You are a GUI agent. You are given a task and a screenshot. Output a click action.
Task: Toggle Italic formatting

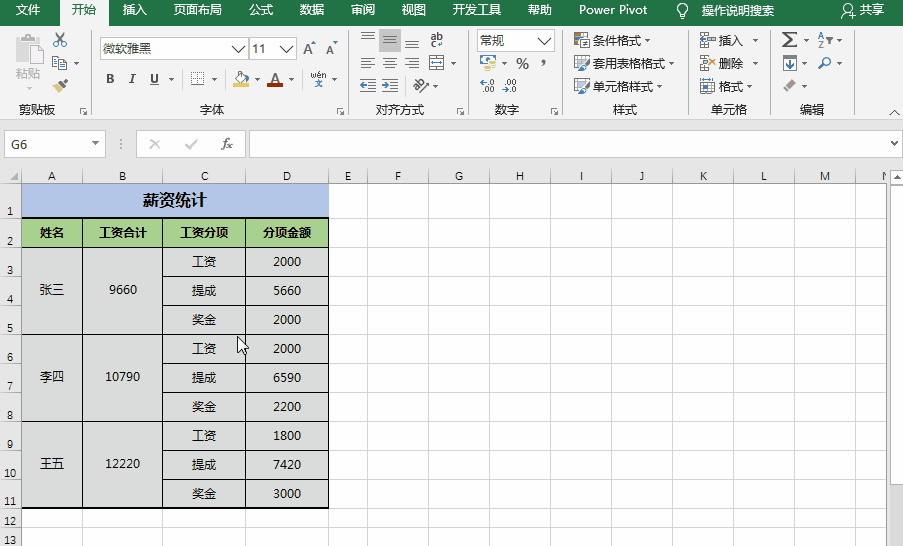click(132, 78)
